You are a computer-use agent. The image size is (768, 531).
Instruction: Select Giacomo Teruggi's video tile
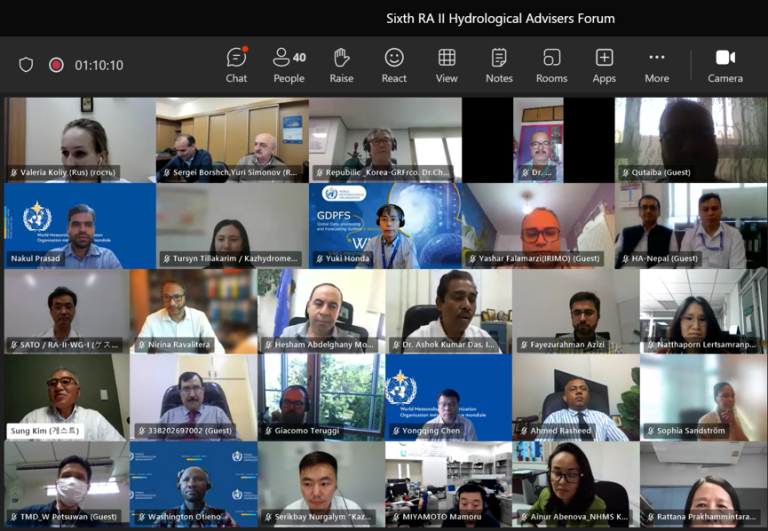[x=321, y=398]
